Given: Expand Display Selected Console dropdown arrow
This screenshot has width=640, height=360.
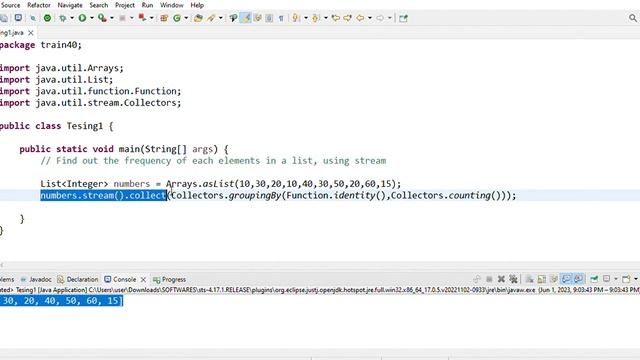Looking at the screenshot, I should click(616, 279).
